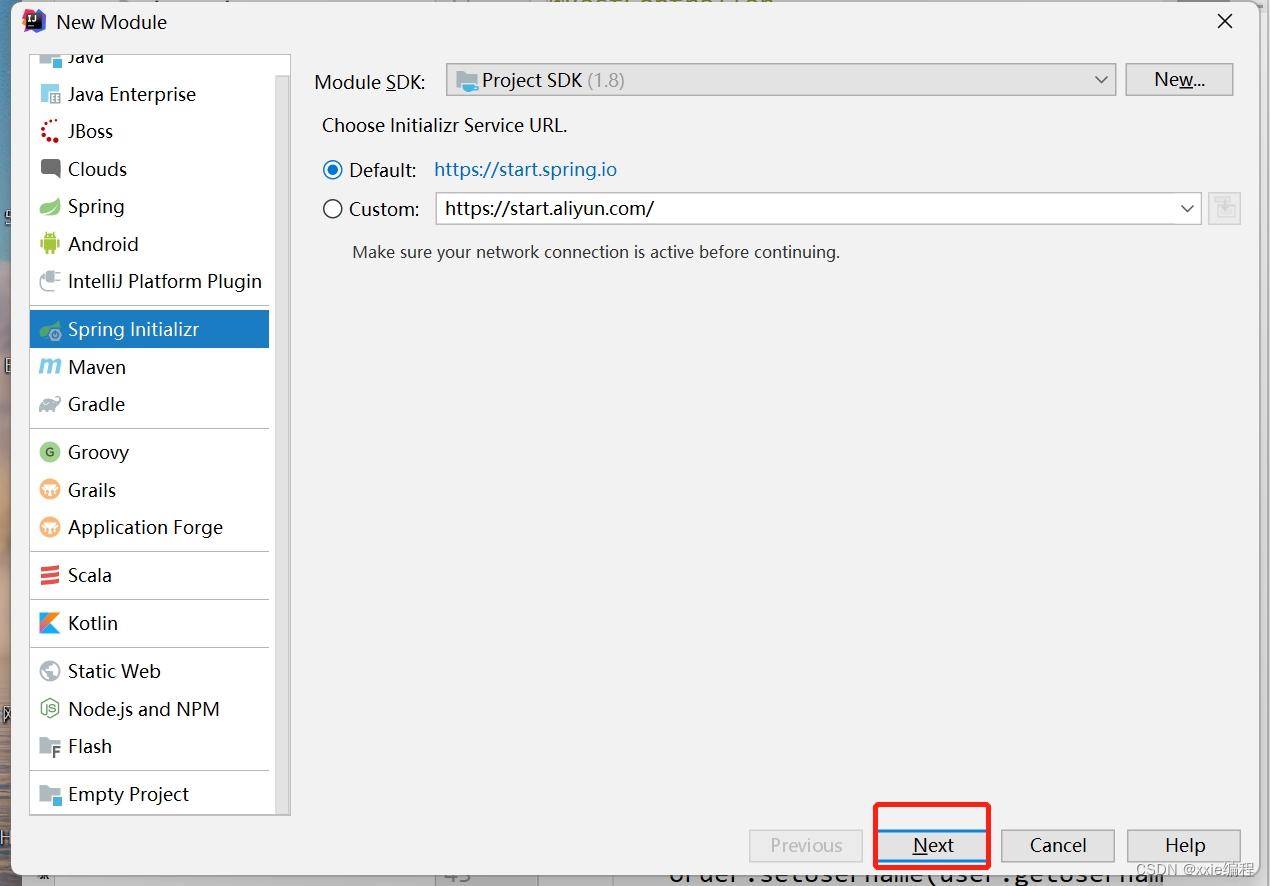Click the Previous button
The image size is (1270, 886).
pos(806,846)
